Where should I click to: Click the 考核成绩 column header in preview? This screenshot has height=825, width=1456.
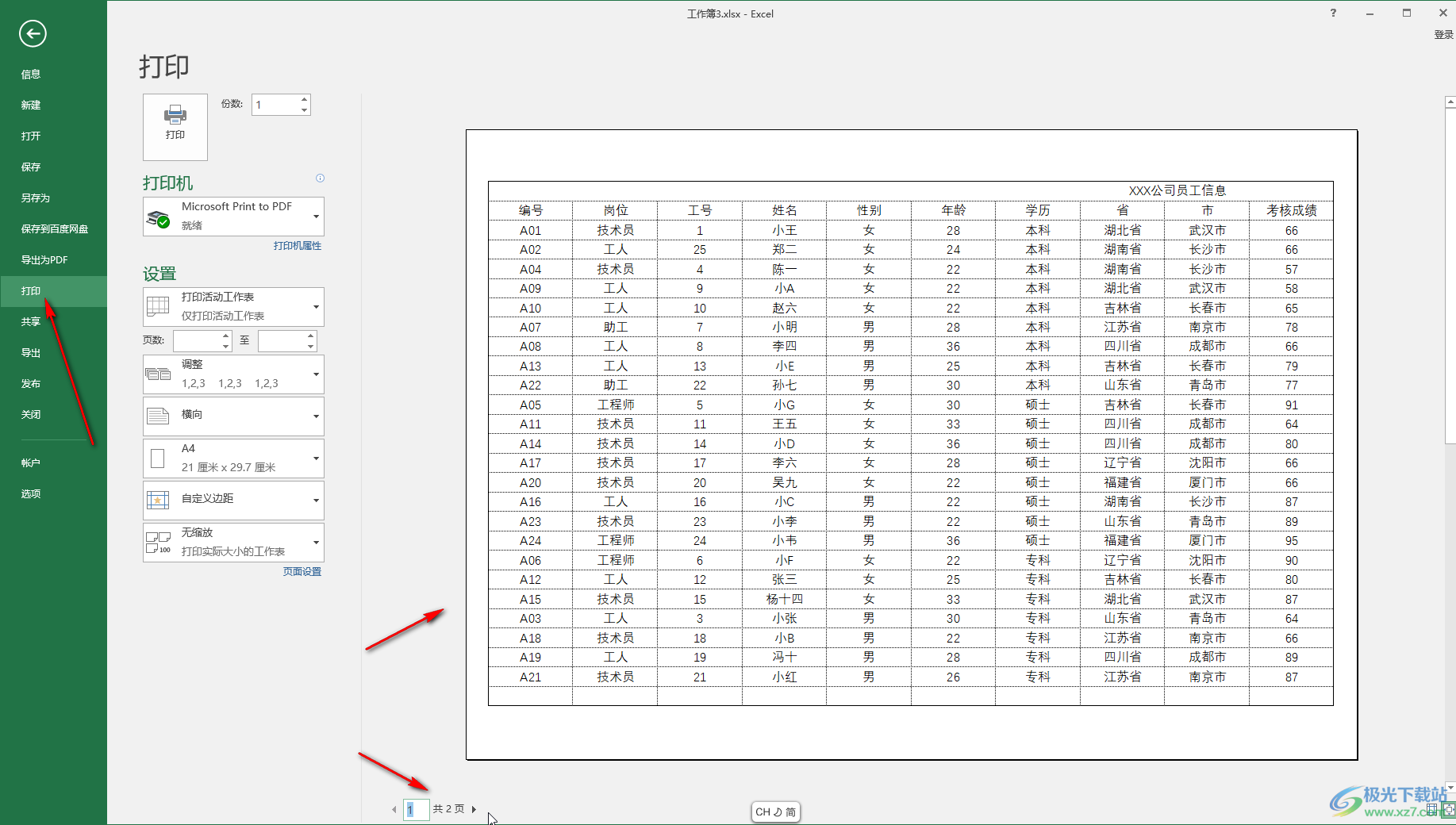[x=1291, y=210]
